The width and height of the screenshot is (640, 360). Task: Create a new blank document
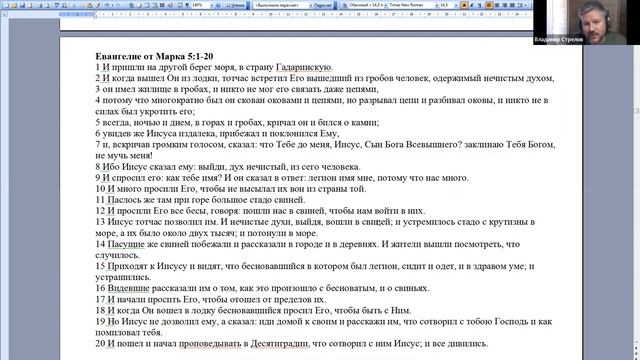[6, 5]
